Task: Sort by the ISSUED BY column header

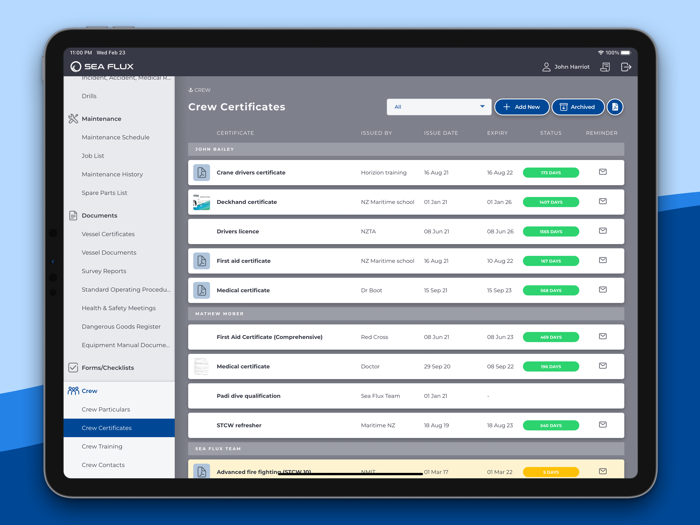Action: click(376, 133)
